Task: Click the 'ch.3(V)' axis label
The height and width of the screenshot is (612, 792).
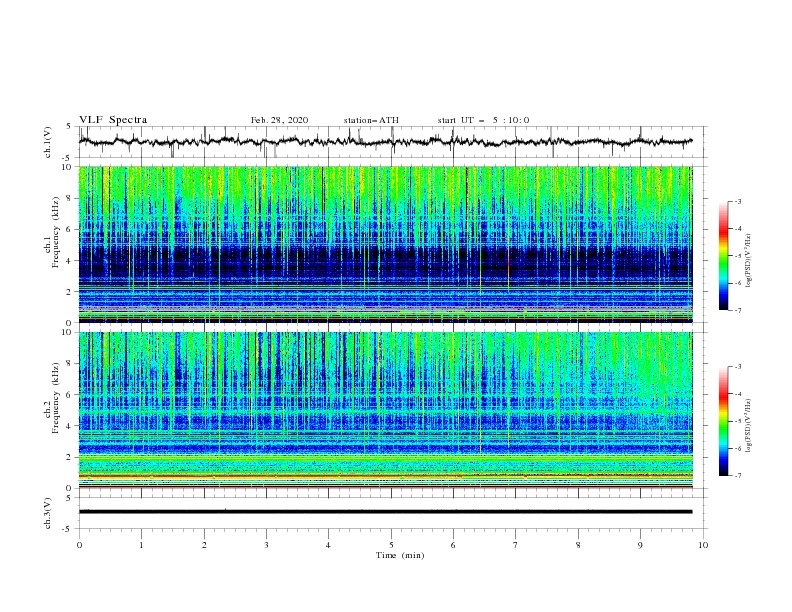Action: (48, 513)
